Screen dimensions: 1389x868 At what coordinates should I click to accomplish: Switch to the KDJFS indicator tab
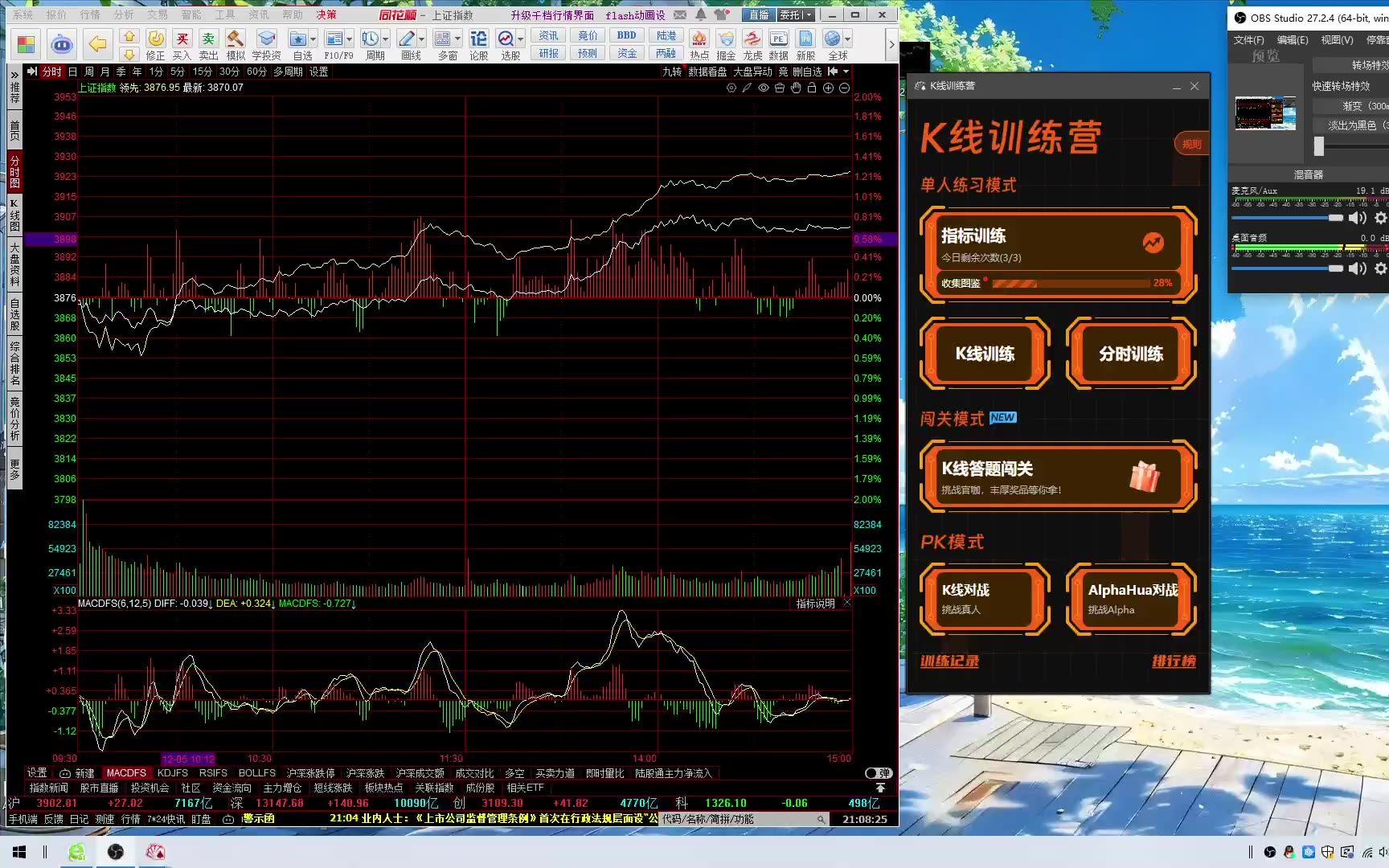tap(172, 773)
